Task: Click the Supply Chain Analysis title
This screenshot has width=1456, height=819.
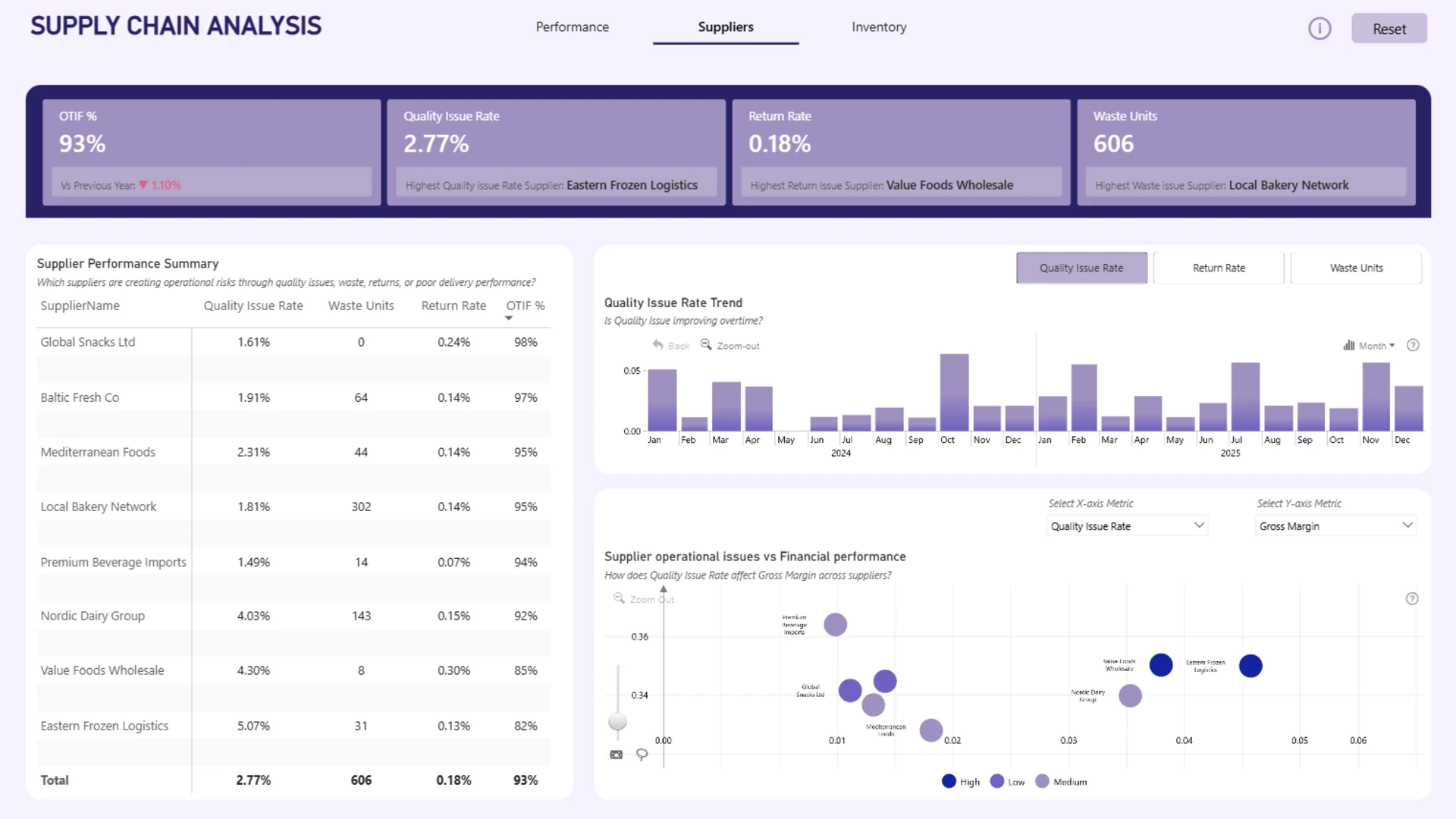Action: click(176, 26)
